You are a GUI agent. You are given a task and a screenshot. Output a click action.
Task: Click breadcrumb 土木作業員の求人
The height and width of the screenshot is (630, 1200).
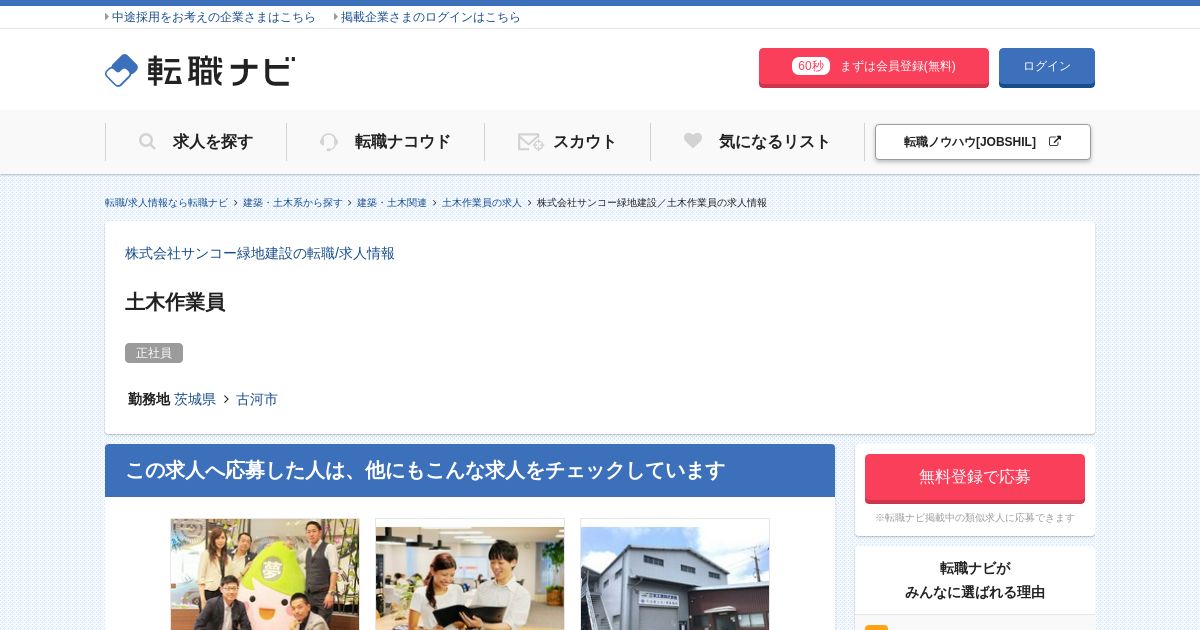[482, 203]
